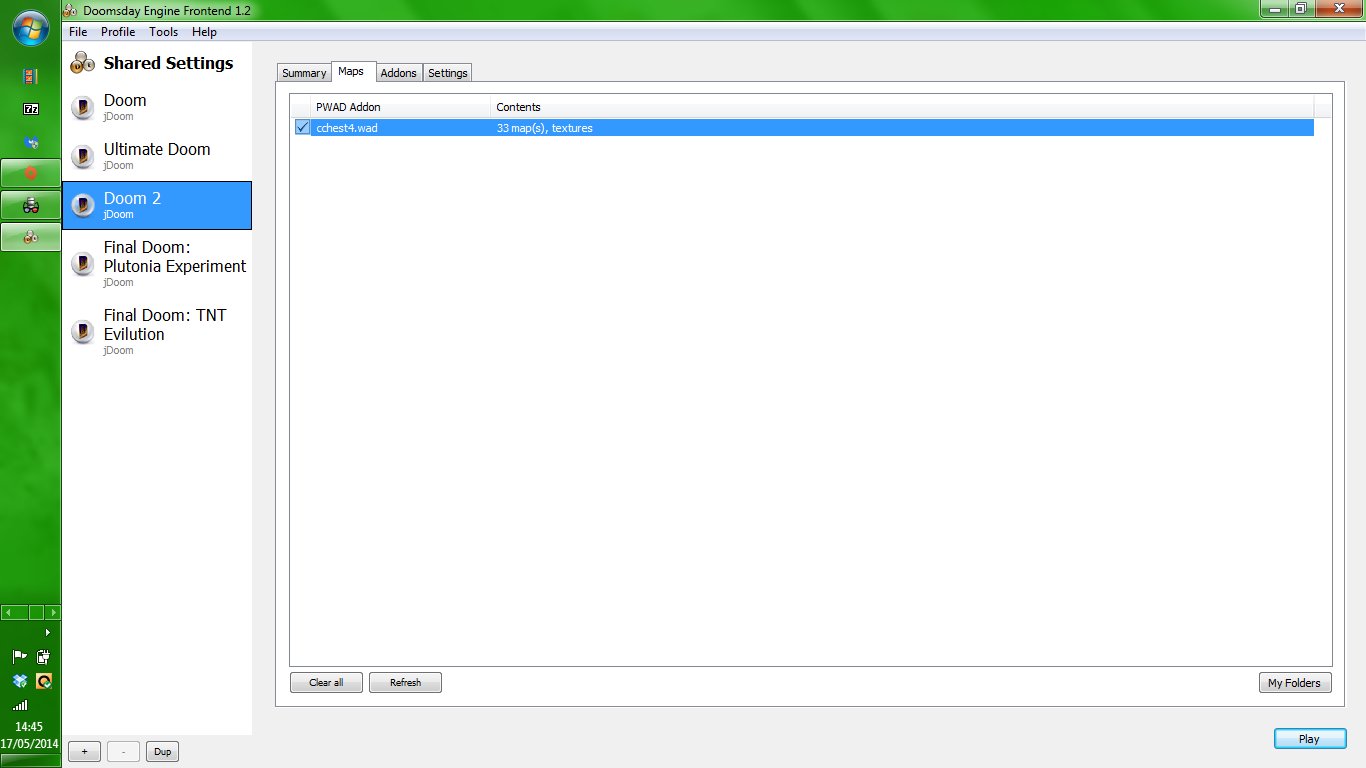
Task: Click the Clear all button
Action: coord(326,683)
